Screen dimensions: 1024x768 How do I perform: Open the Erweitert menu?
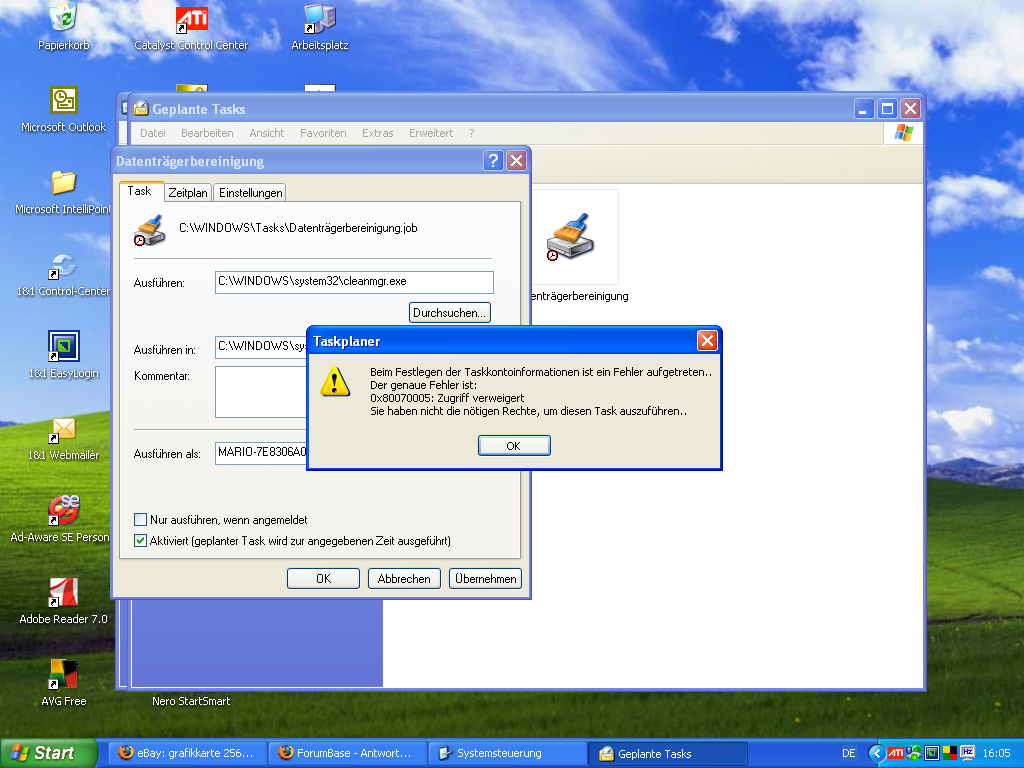point(431,133)
